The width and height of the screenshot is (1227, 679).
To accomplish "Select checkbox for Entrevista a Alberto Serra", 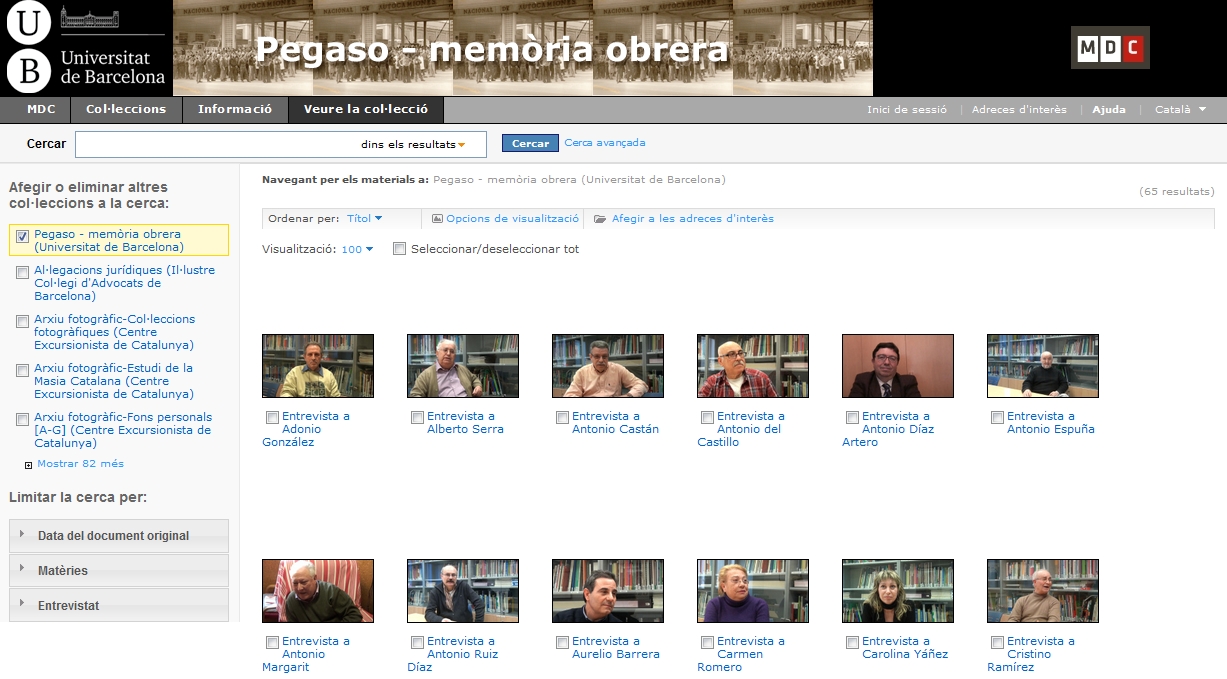I will coord(417,418).
